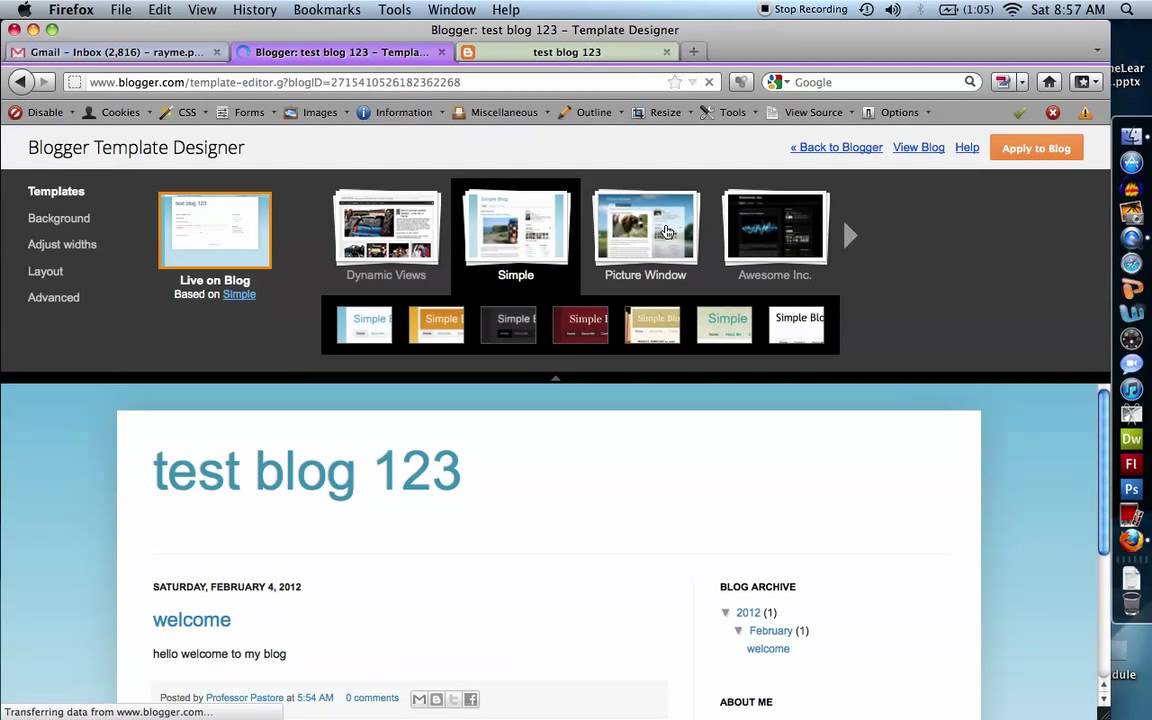Click the Apply to Blog button
The image size is (1152, 720).
[x=1037, y=148]
